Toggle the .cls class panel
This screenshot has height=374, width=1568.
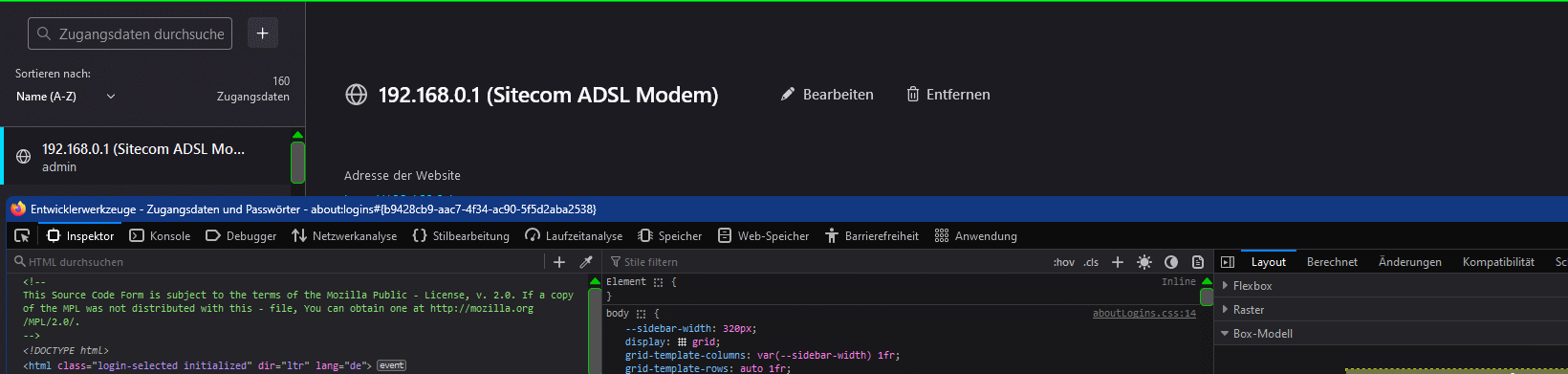point(1091,262)
